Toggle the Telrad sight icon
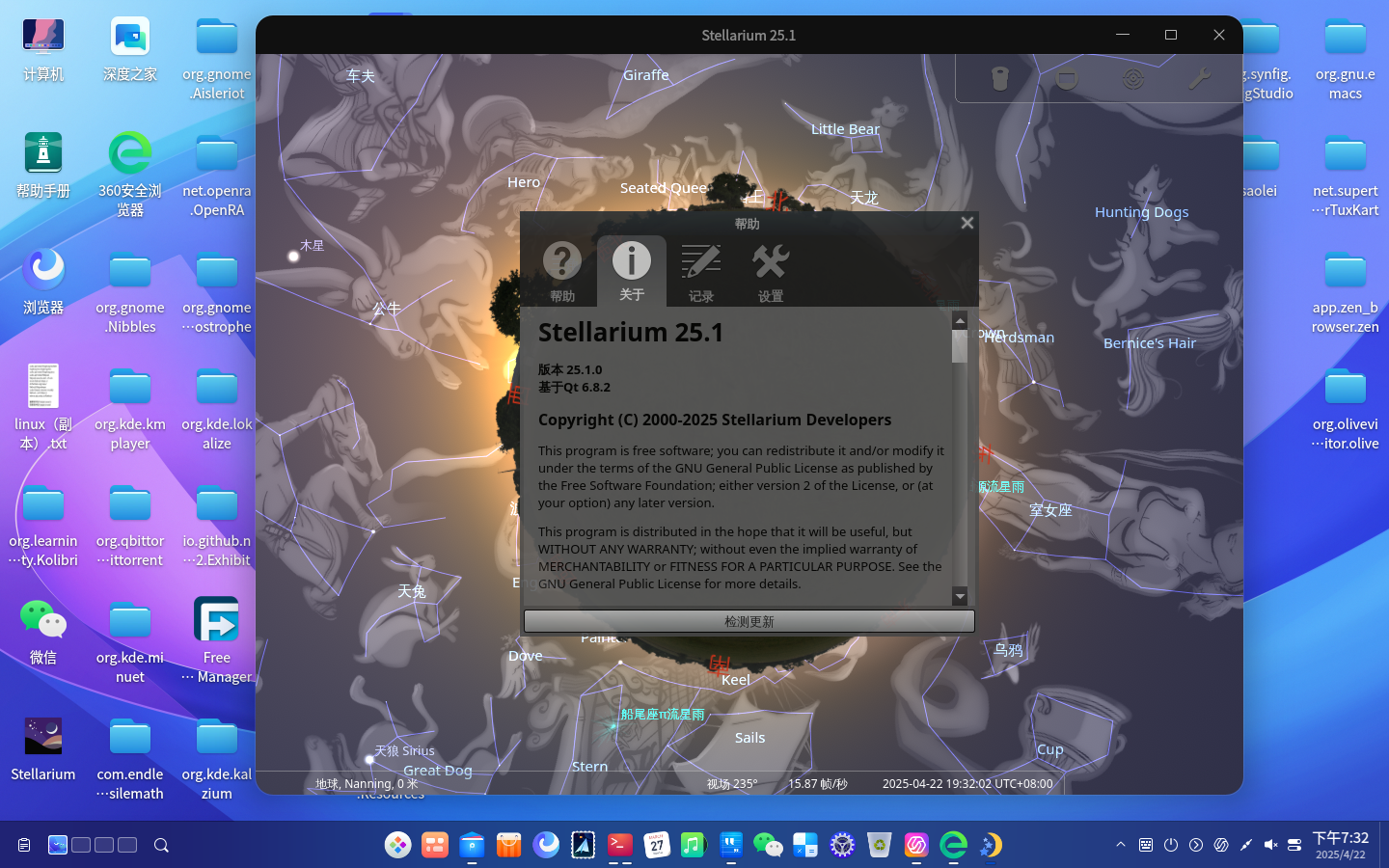This screenshot has height=868, width=1389. (x=1133, y=78)
